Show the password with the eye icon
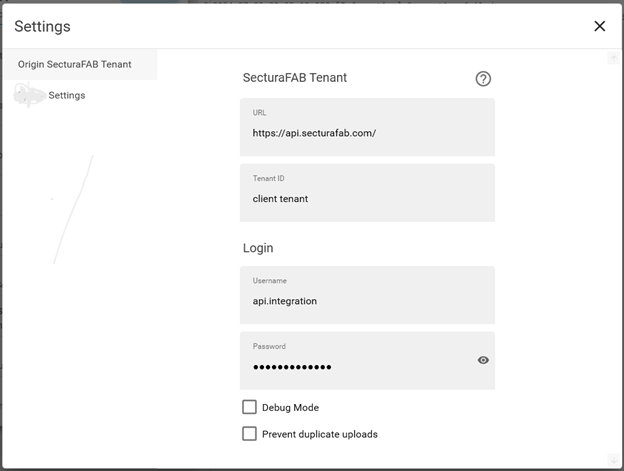624x471 pixels. tap(483, 360)
